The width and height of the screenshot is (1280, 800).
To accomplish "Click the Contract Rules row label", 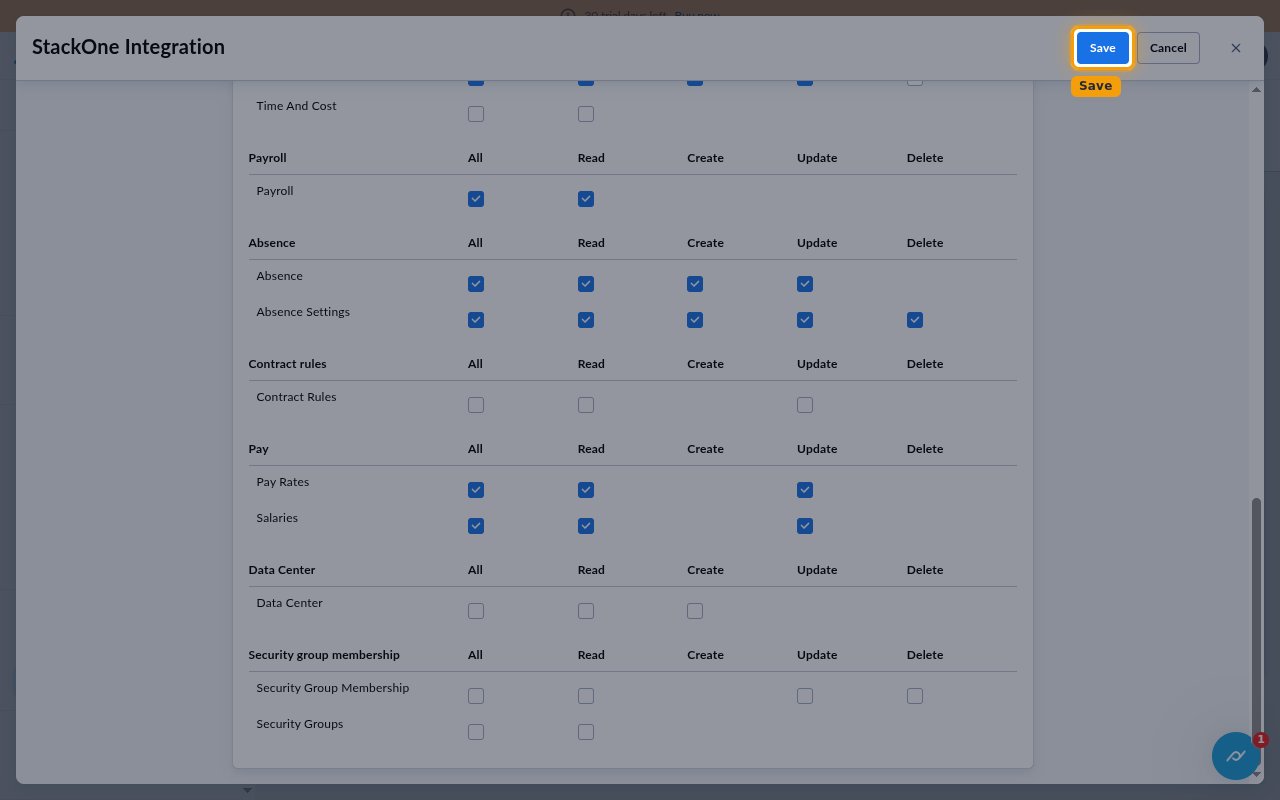I will coord(296,397).
